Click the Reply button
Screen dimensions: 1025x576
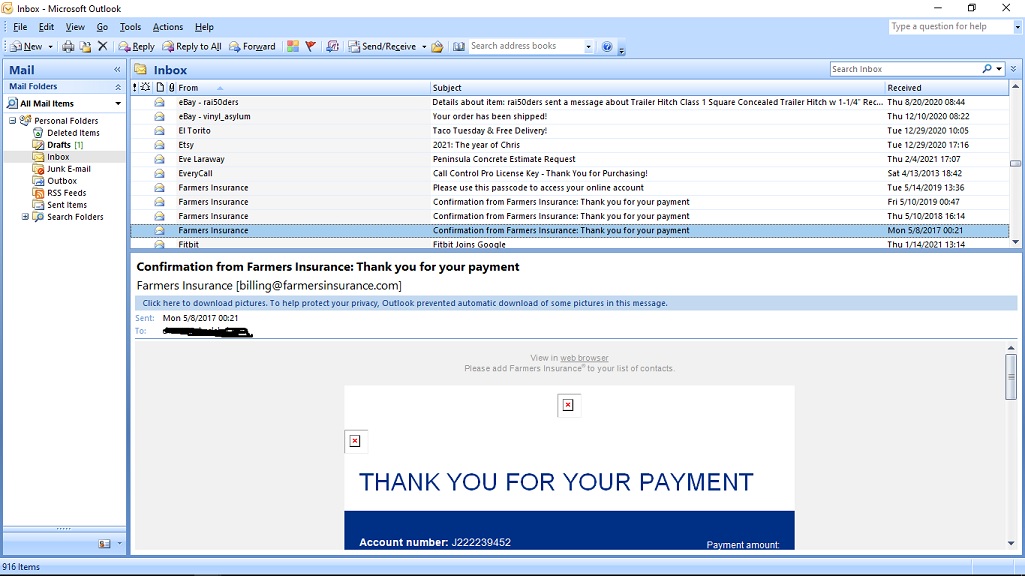(137, 46)
